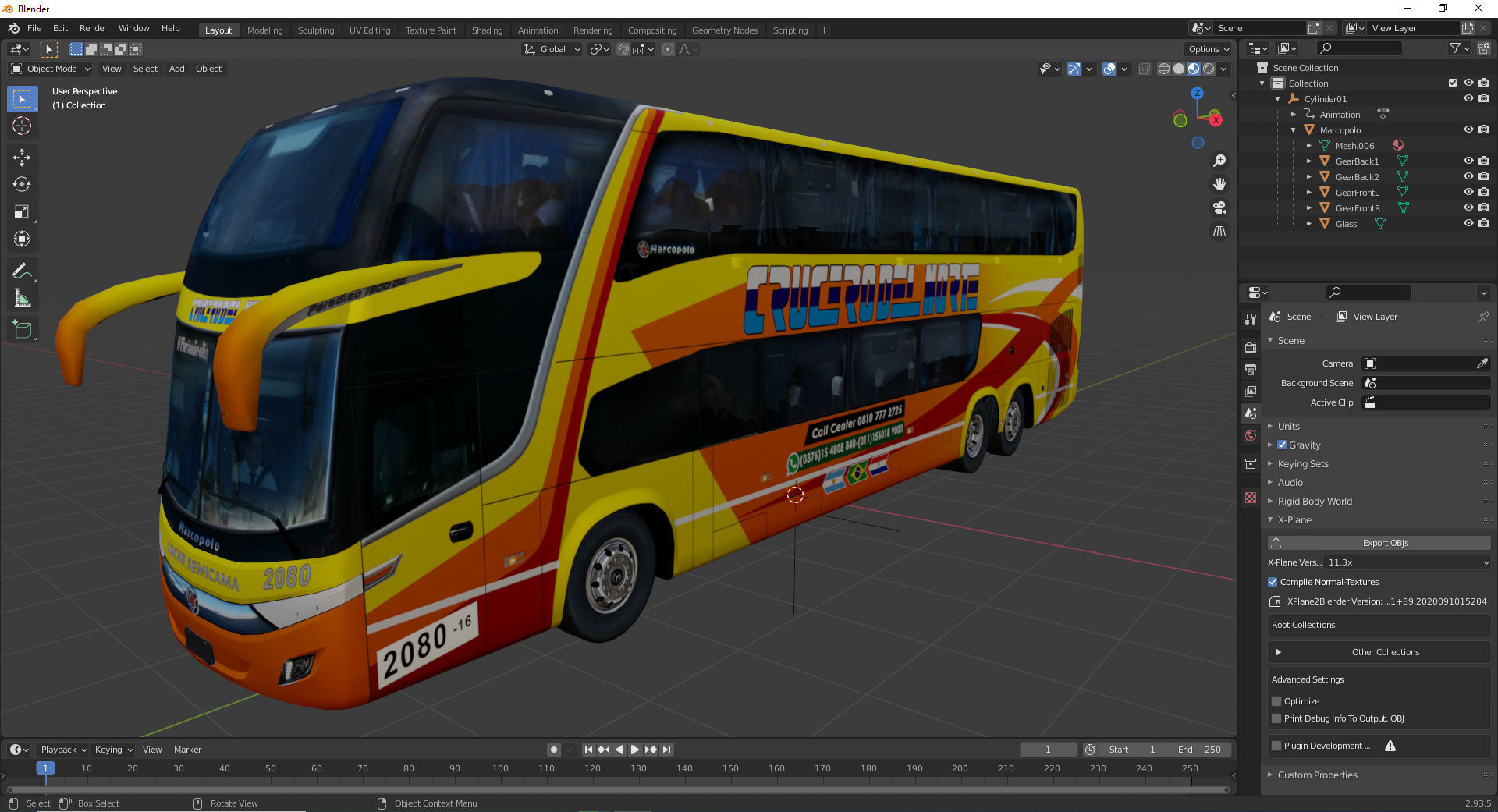Switch to Rendered viewport shading

click(1209, 69)
